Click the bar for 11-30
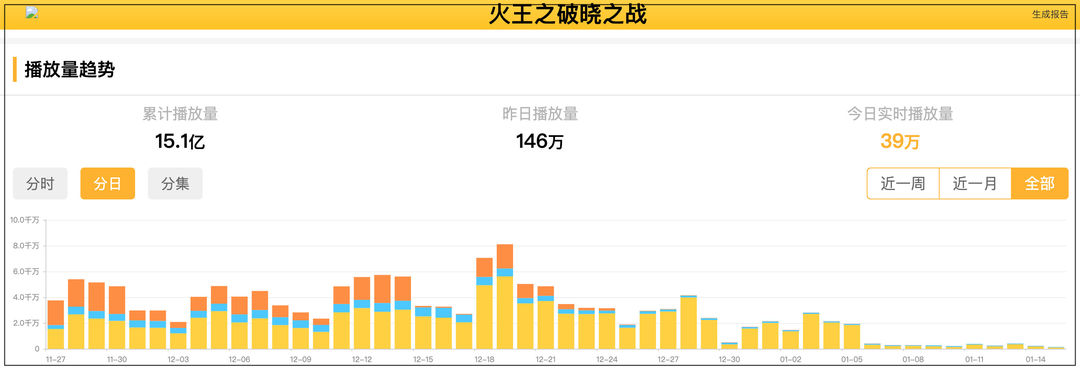This screenshot has height=370, width=1080. (117, 318)
